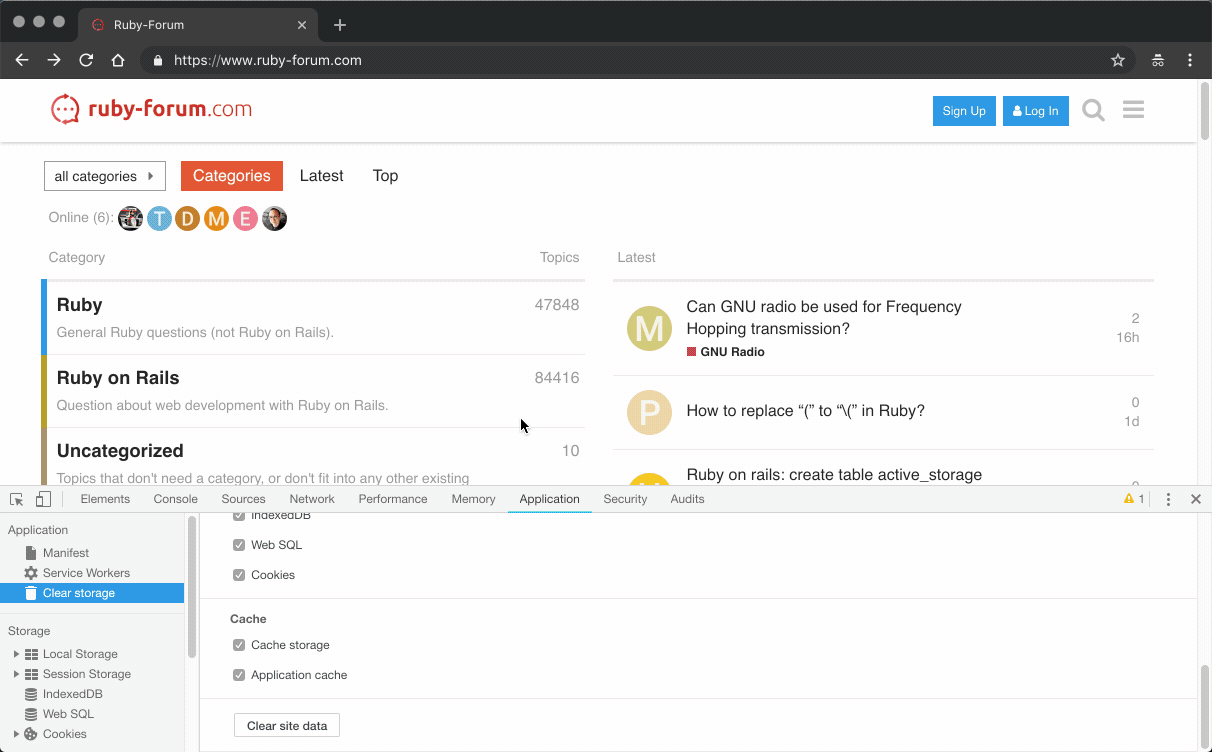Select the Latest tab on forum
The width and height of the screenshot is (1212, 752).
click(x=321, y=176)
